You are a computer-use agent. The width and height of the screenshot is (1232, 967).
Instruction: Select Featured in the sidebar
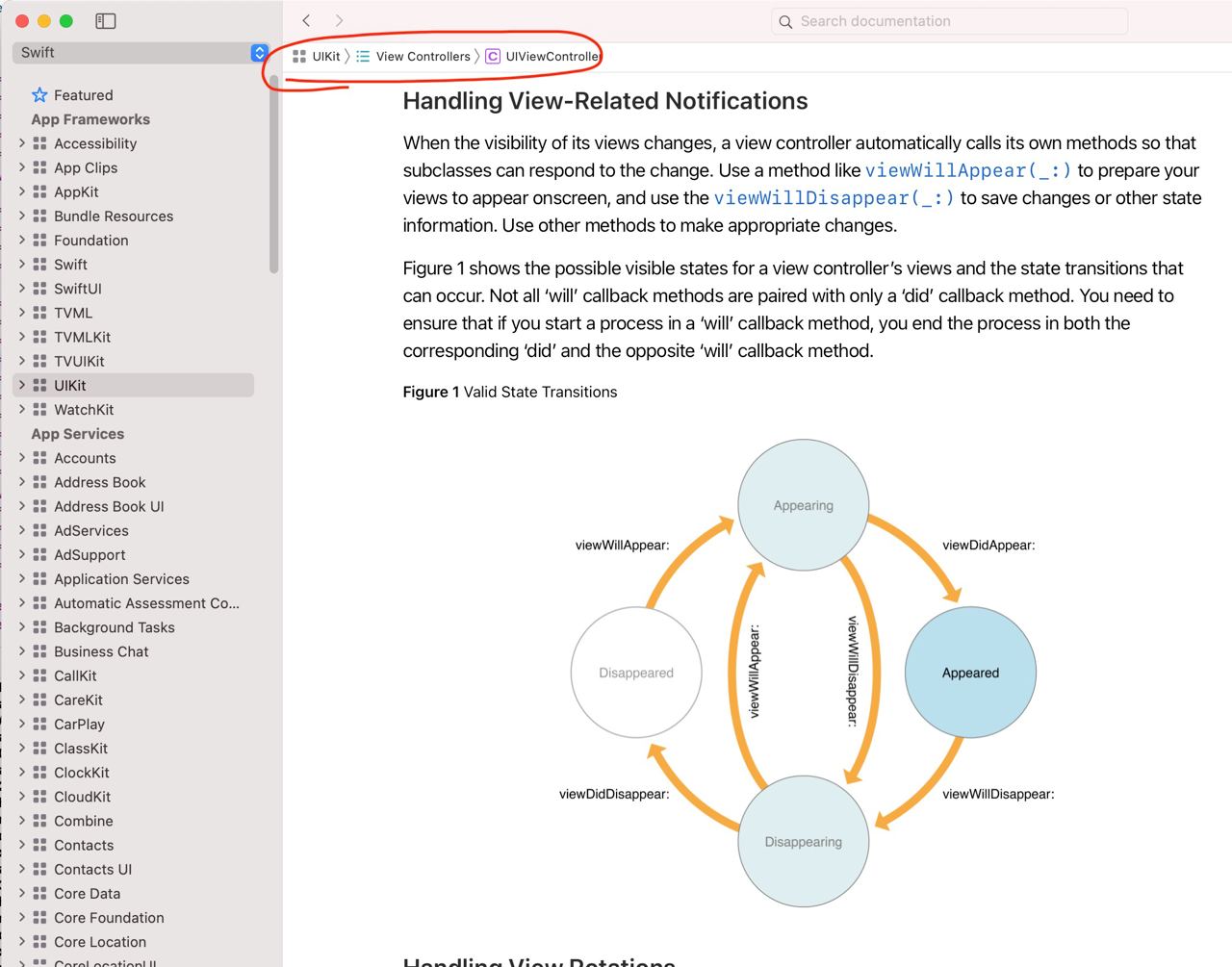(84, 95)
